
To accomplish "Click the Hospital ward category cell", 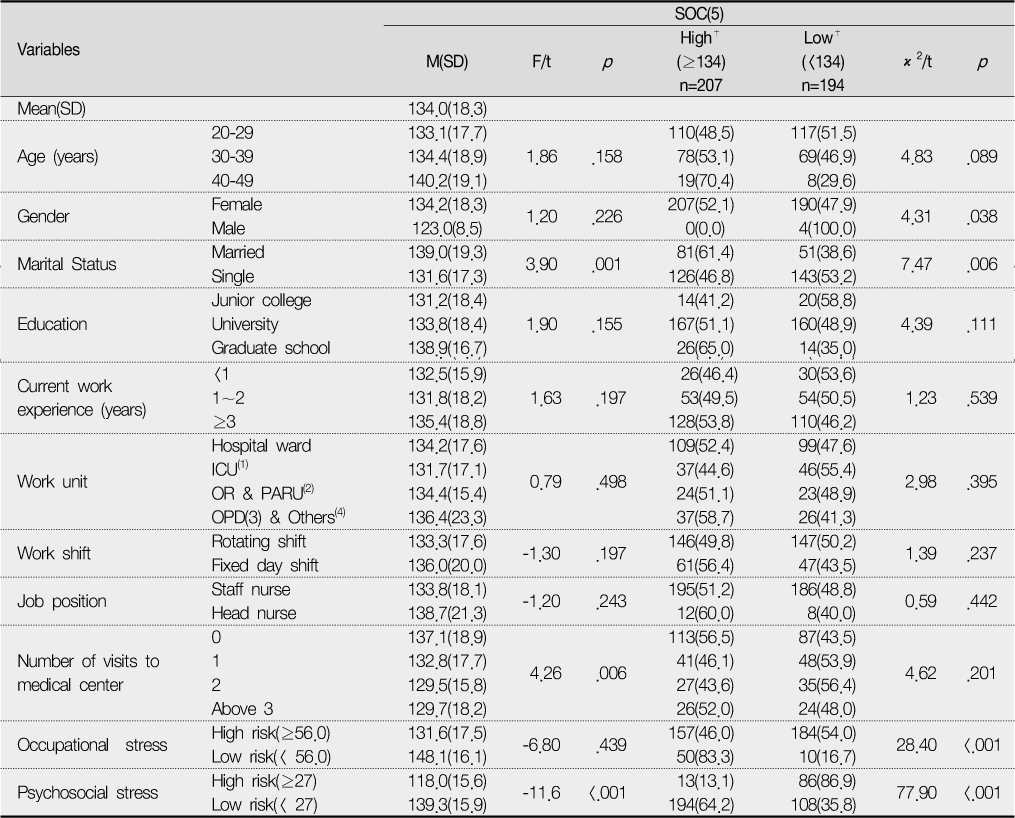I will coord(261,446).
